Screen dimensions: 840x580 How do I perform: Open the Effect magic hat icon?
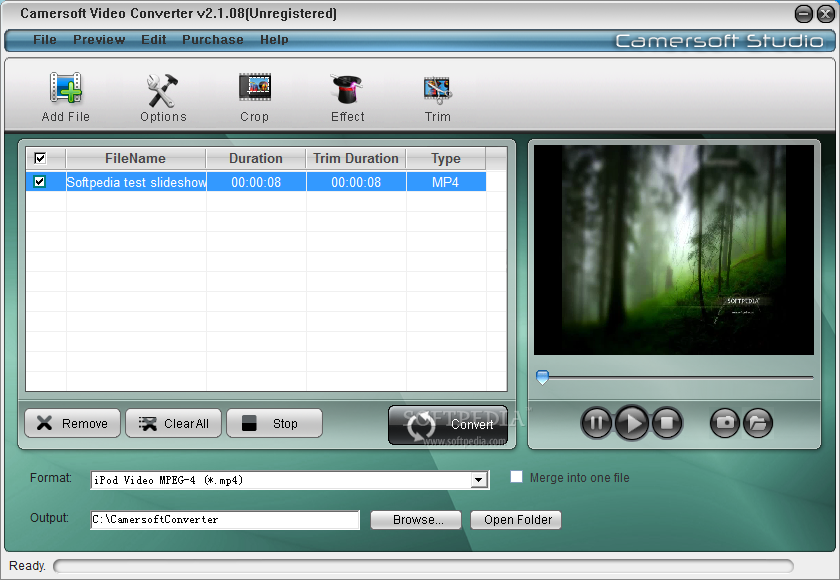(347, 88)
